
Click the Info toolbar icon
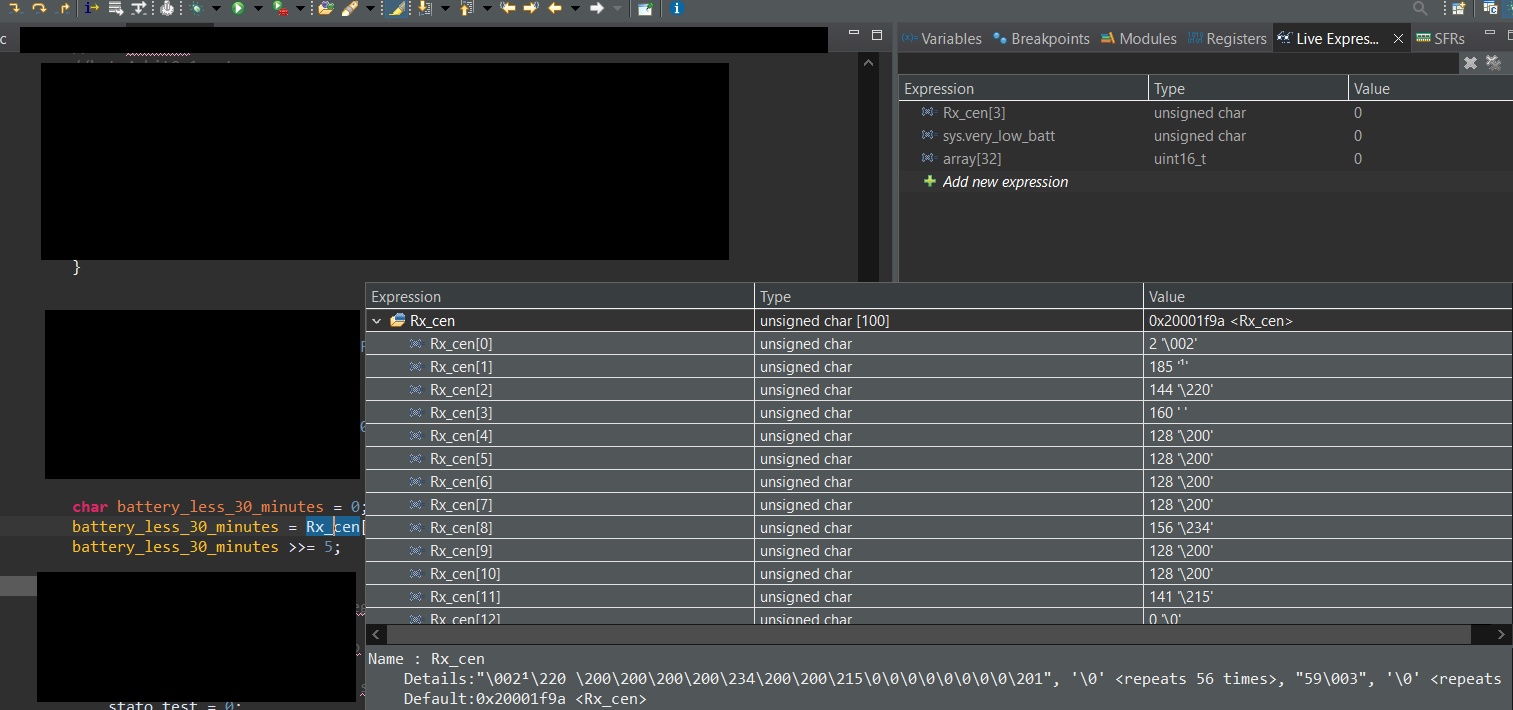(x=676, y=9)
